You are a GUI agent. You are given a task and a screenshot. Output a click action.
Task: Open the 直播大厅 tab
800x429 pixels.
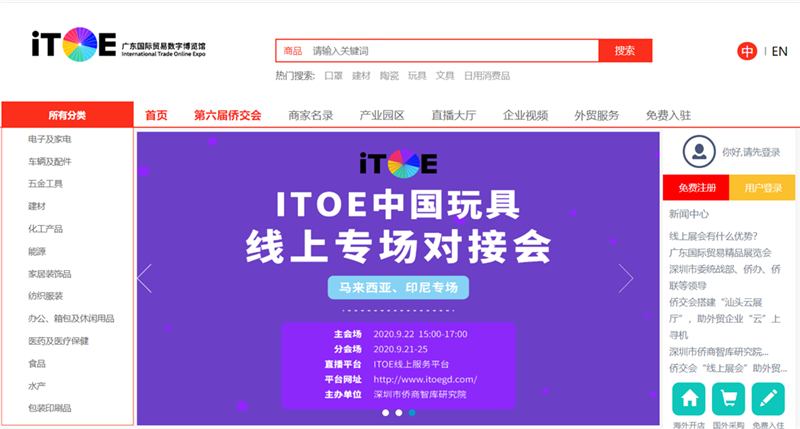tap(454, 115)
